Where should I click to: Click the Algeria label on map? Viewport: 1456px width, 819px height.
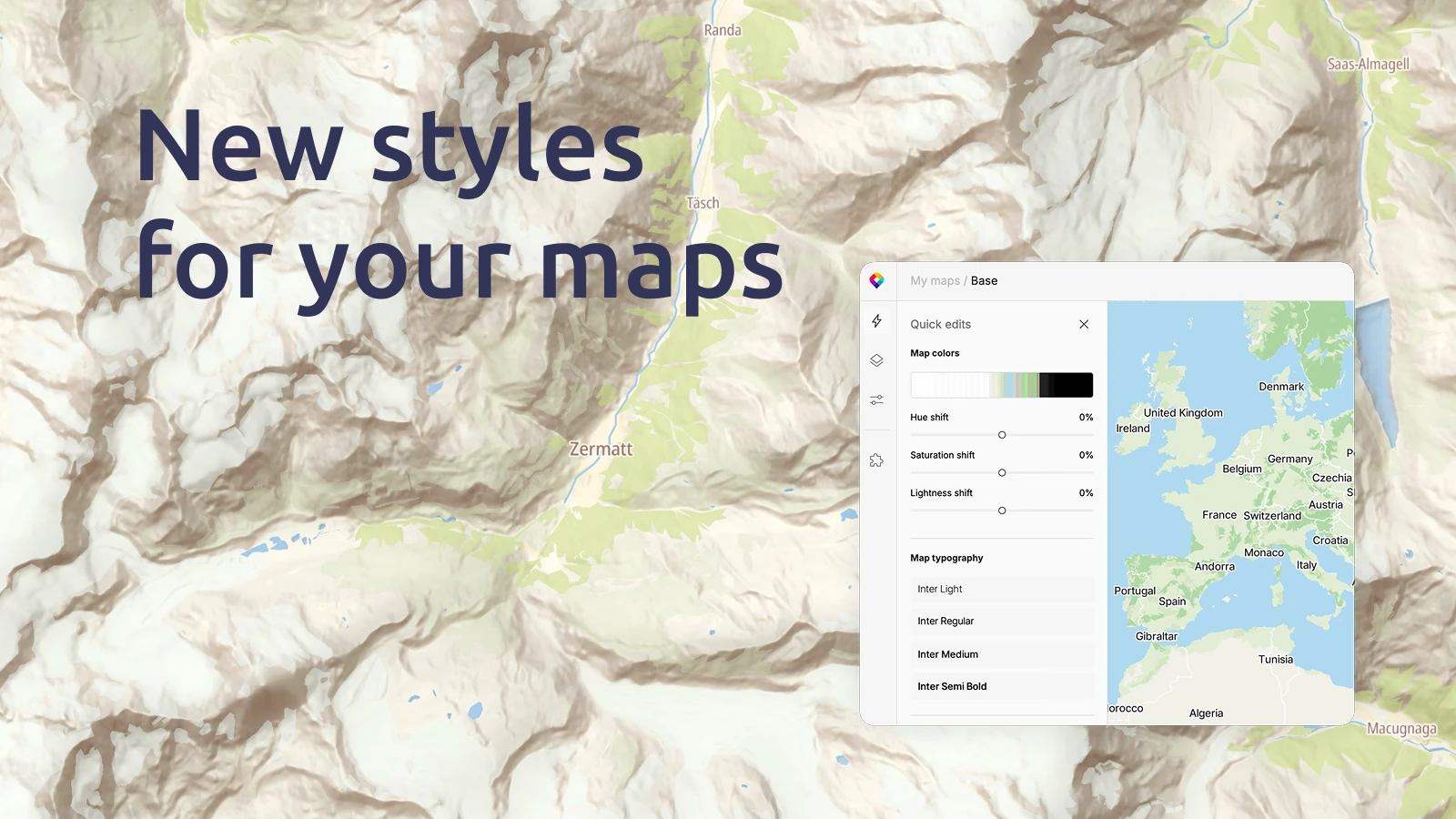click(1206, 713)
